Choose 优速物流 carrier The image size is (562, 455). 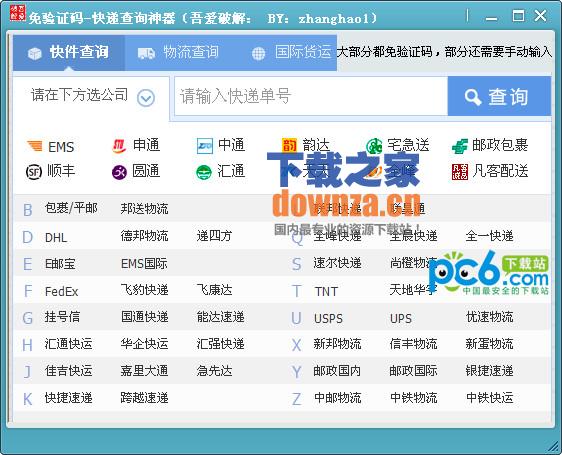(489, 317)
